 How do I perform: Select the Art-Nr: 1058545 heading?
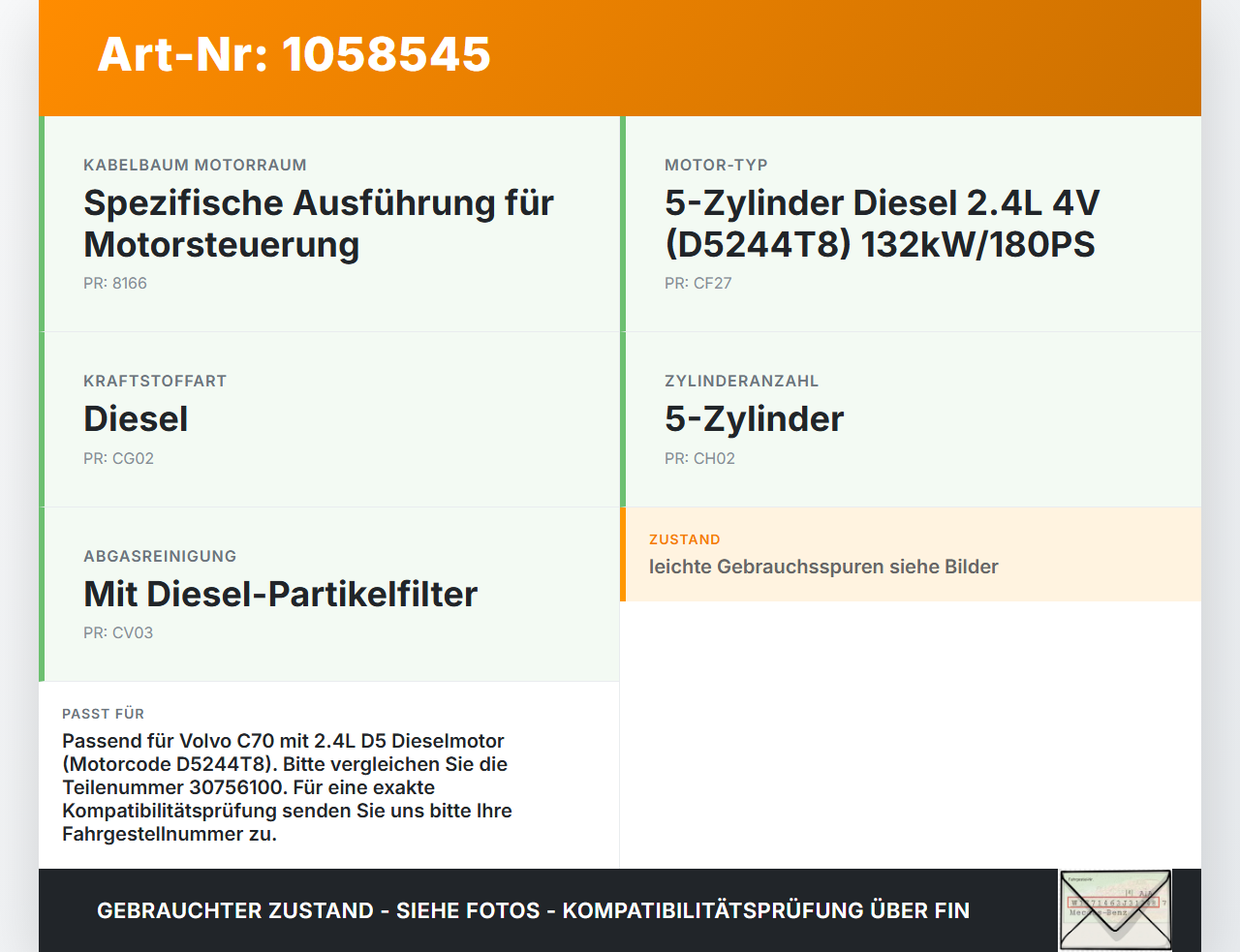(294, 54)
